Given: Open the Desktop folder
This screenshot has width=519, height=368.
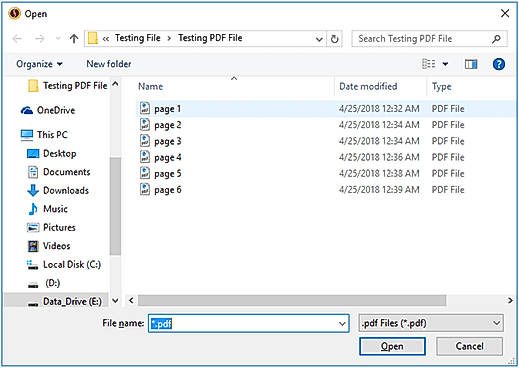Looking at the screenshot, I should click(51, 153).
